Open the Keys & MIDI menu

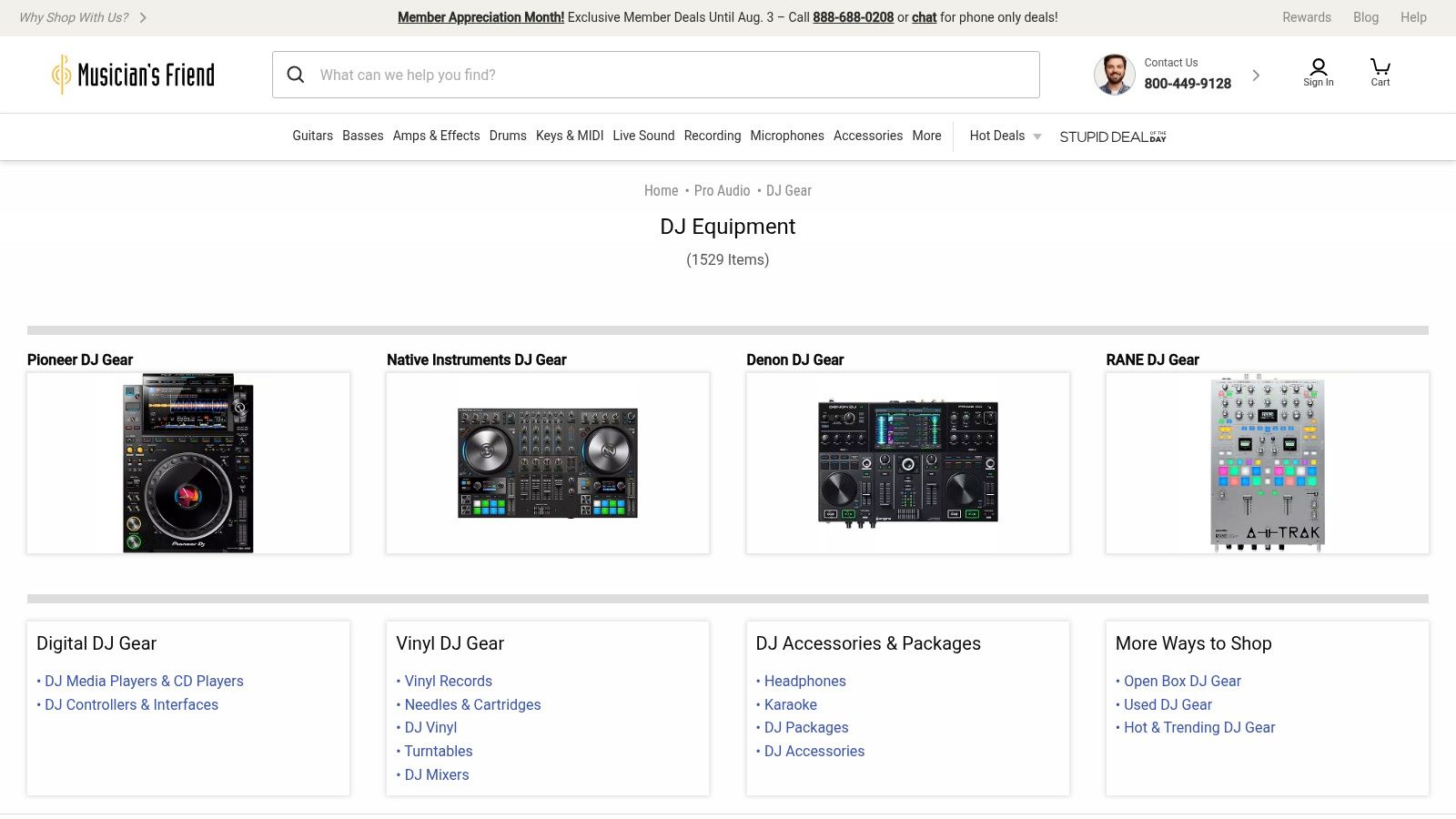click(x=570, y=136)
